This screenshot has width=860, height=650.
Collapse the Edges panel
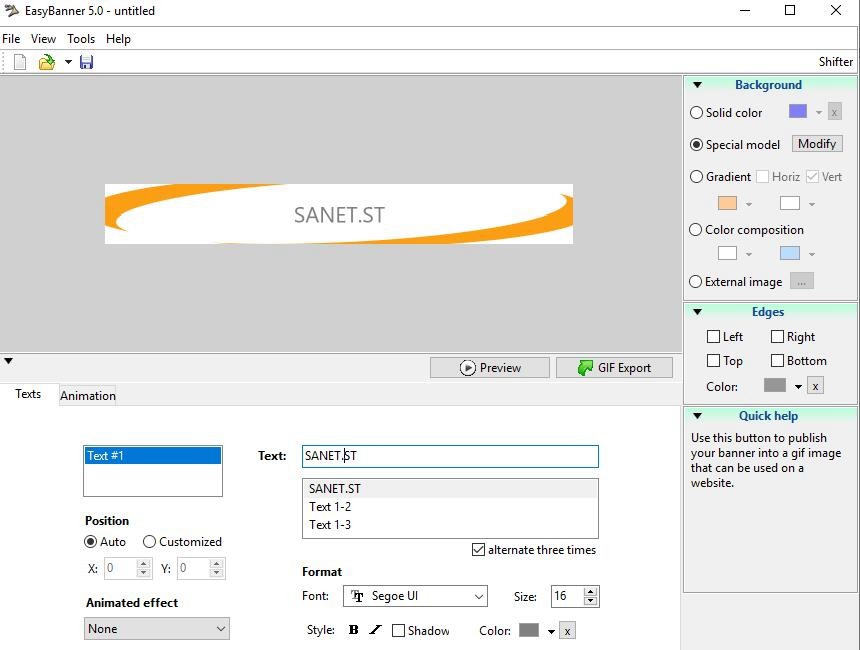click(698, 312)
